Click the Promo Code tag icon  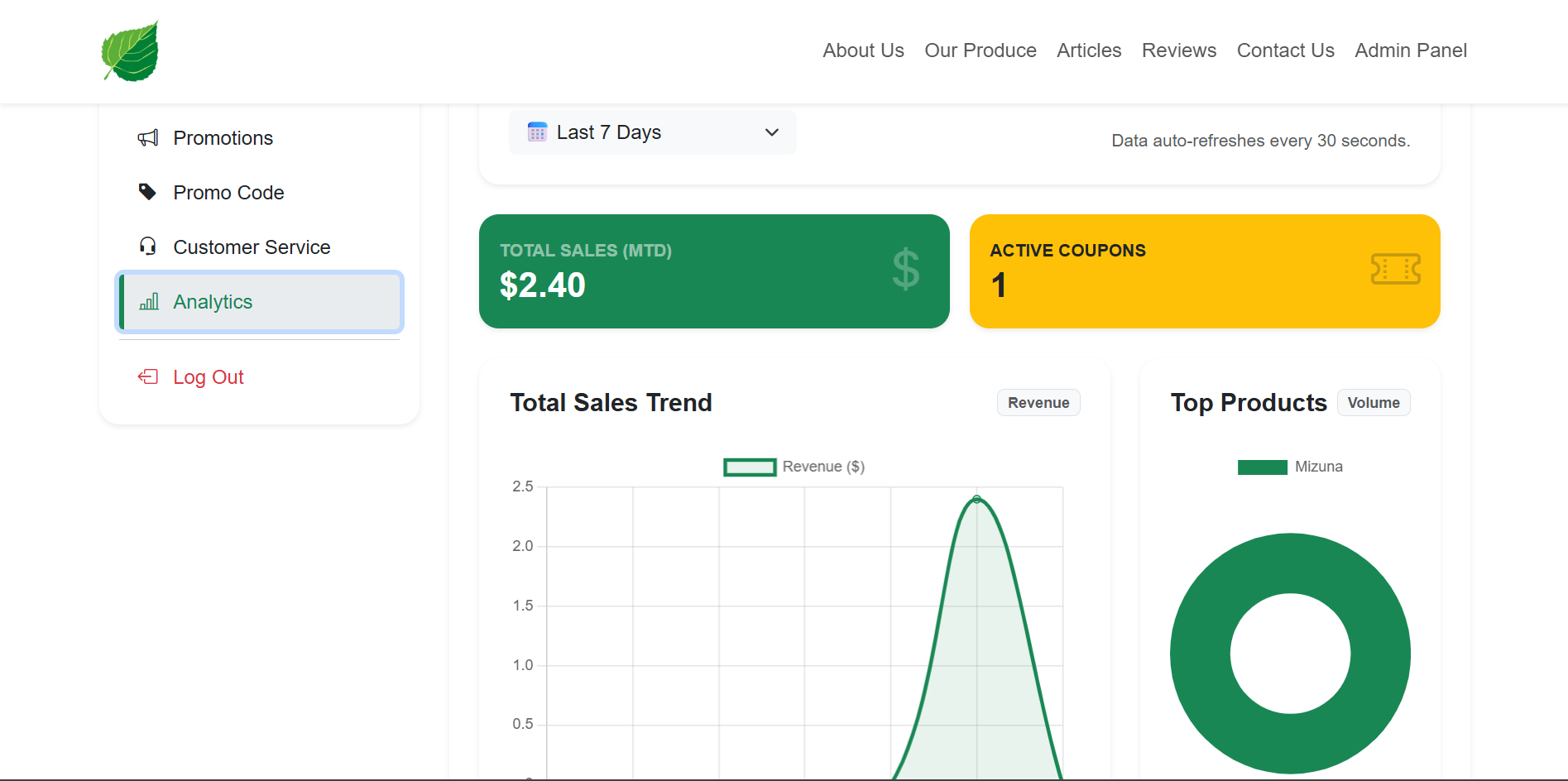147,192
